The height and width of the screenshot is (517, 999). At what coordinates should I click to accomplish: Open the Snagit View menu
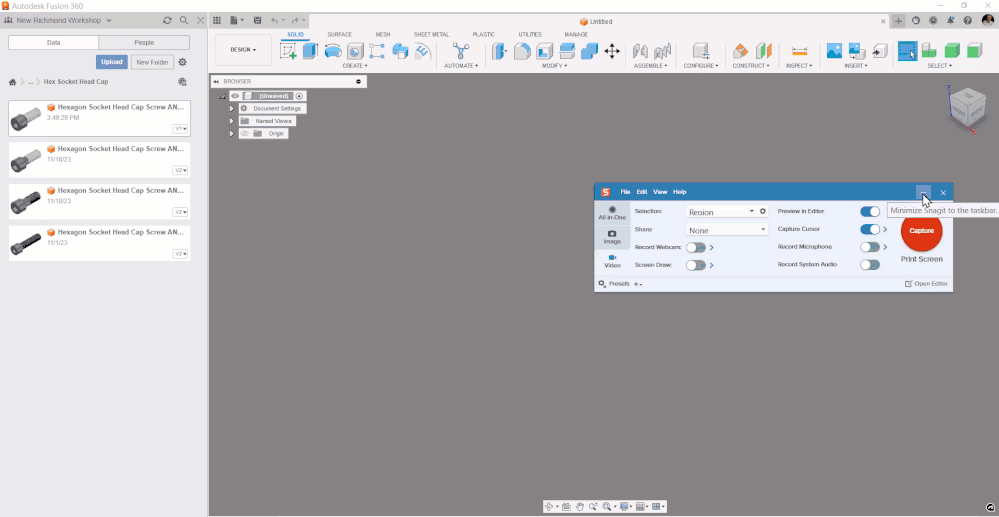pyautogui.click(x=660, y=192)
